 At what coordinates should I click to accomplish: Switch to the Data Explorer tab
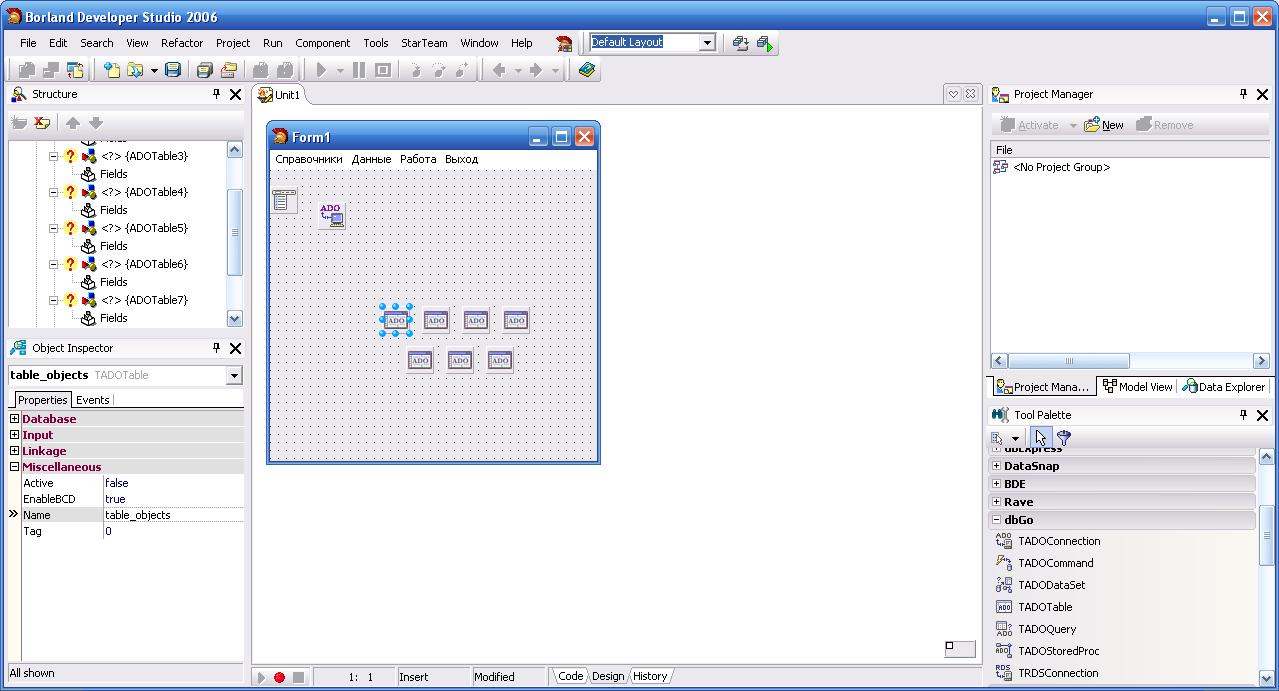pos(1224,387)
